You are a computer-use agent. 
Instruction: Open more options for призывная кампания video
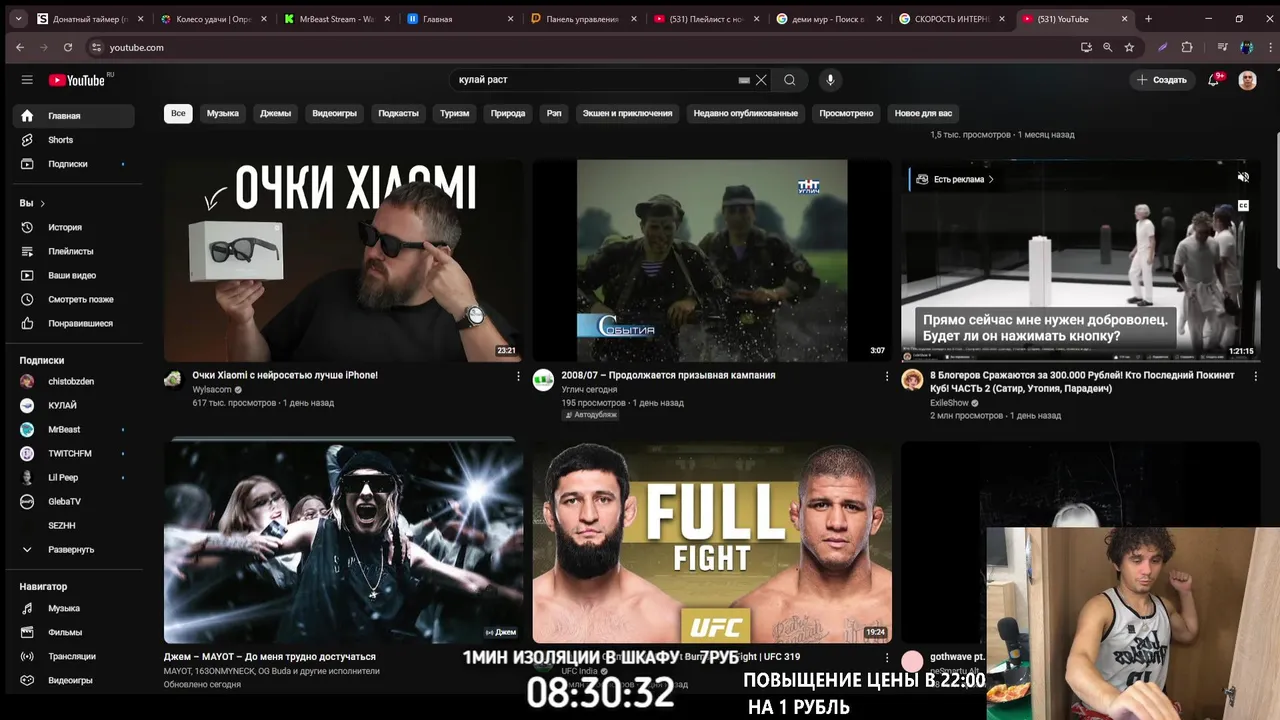click(886, 376)
